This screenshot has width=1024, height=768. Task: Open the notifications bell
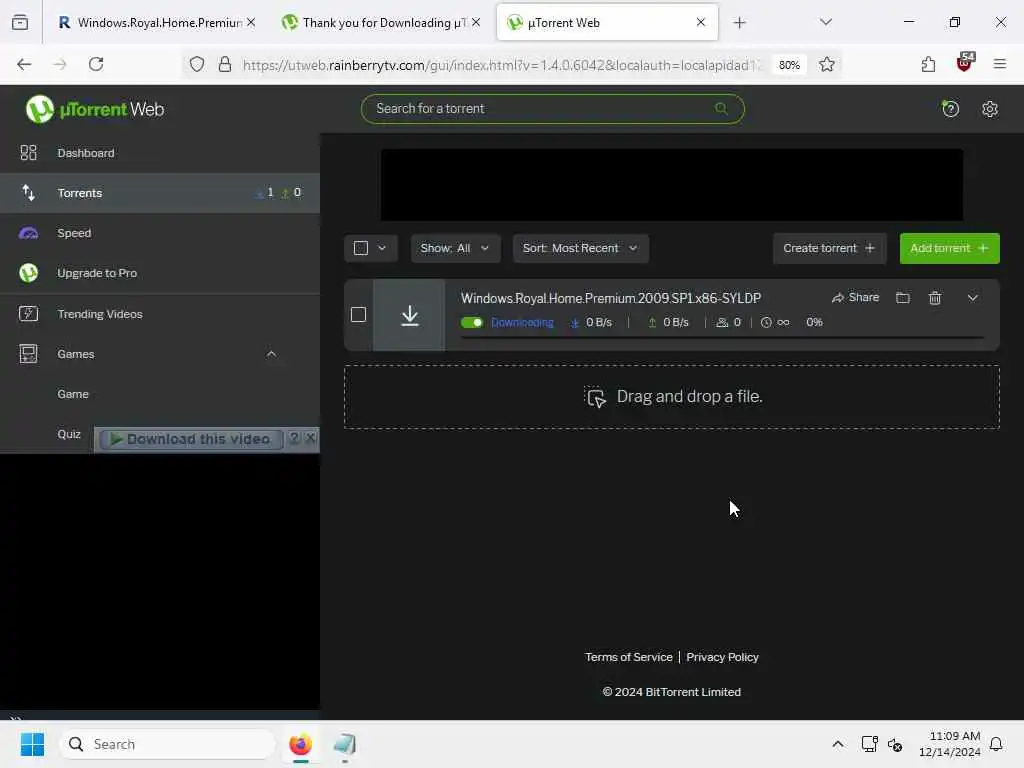coord(996,744)
